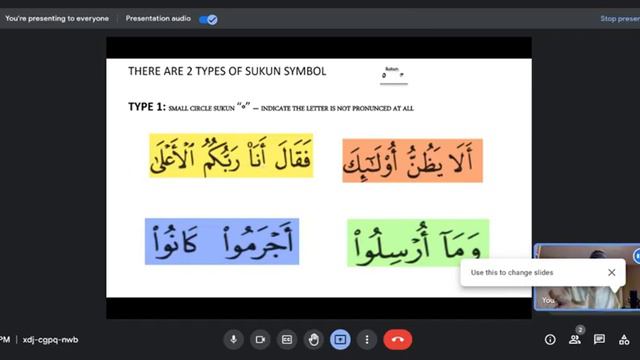Click the green Arabic verse box

[x=418, y=243]
